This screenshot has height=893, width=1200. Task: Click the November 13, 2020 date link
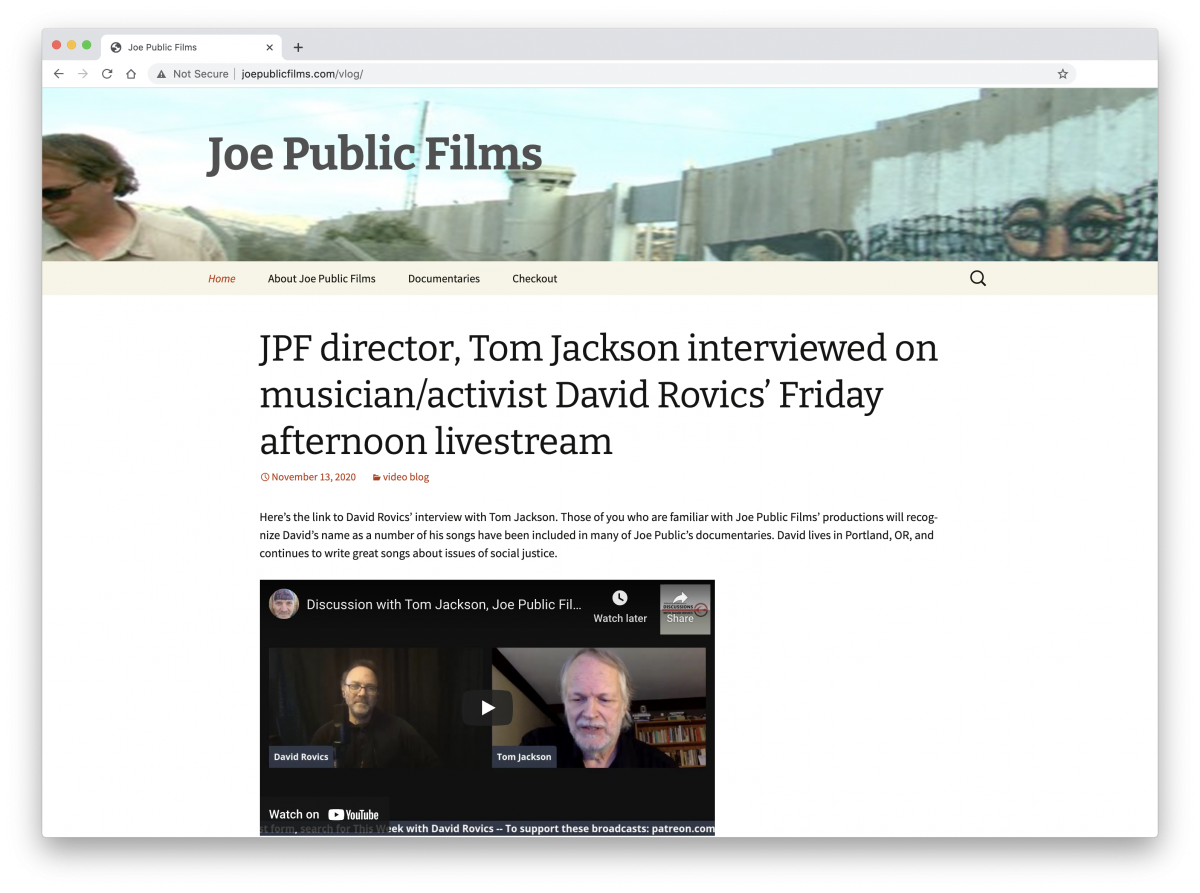point(308,477)
